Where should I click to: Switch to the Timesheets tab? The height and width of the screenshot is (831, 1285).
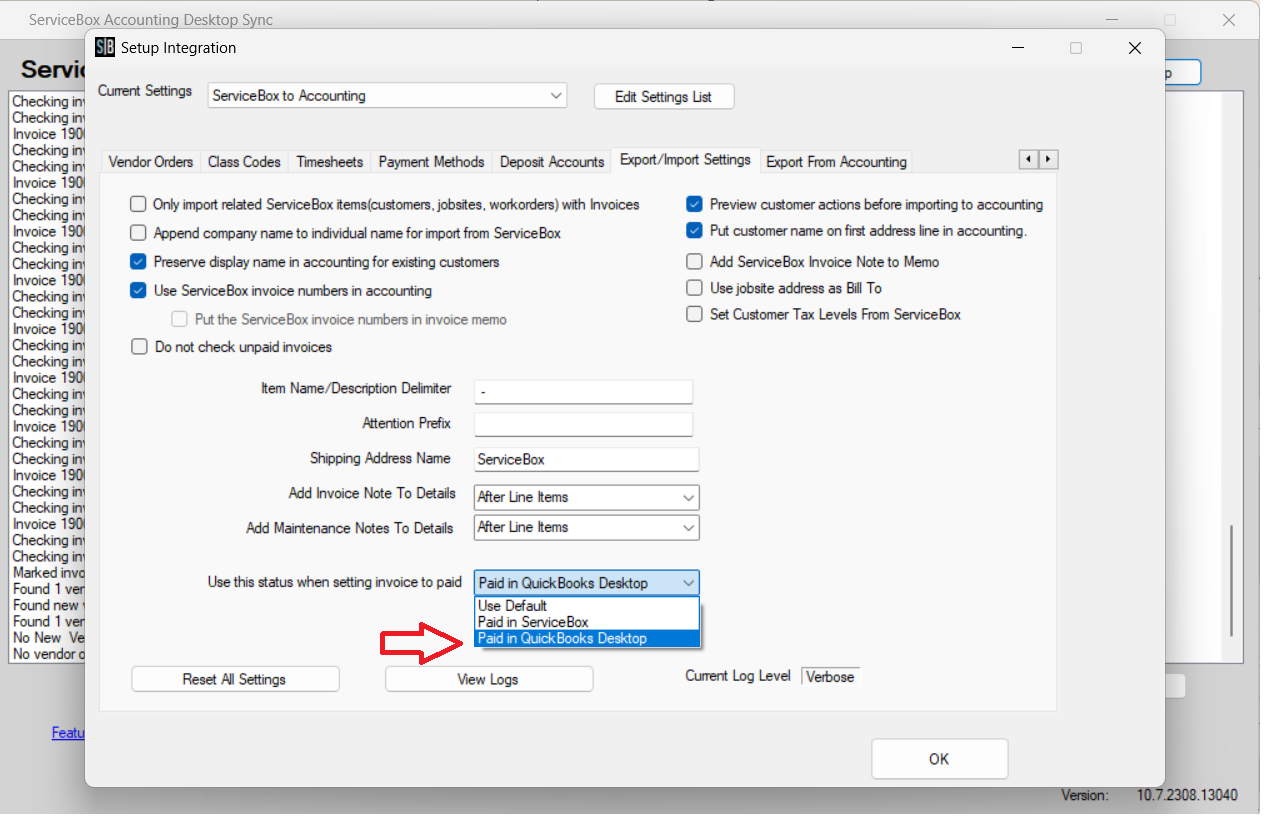coord(330,162)
